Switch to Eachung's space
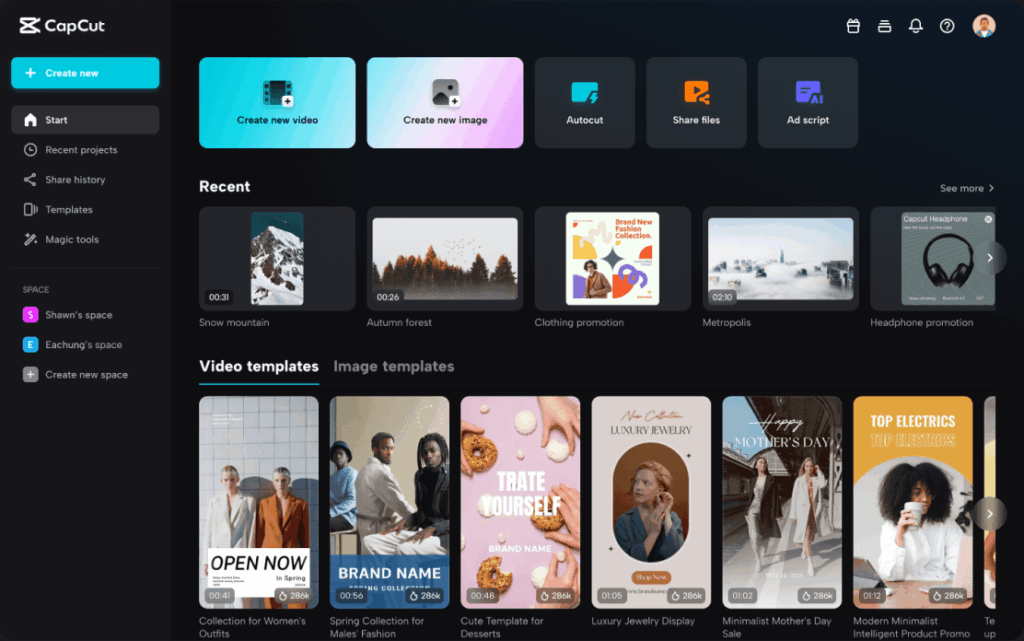The image size is (1024, 641). [x=85, y=344]
